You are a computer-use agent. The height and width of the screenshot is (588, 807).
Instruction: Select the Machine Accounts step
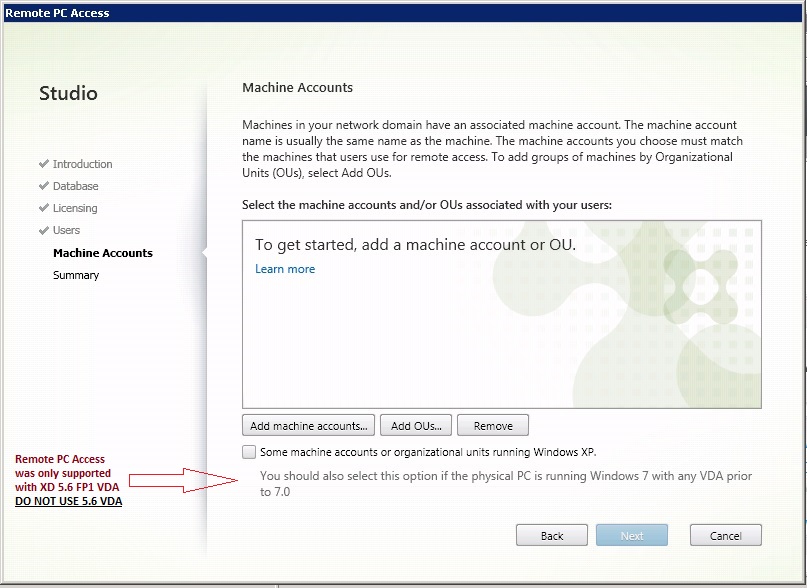(x=102, y=253)
